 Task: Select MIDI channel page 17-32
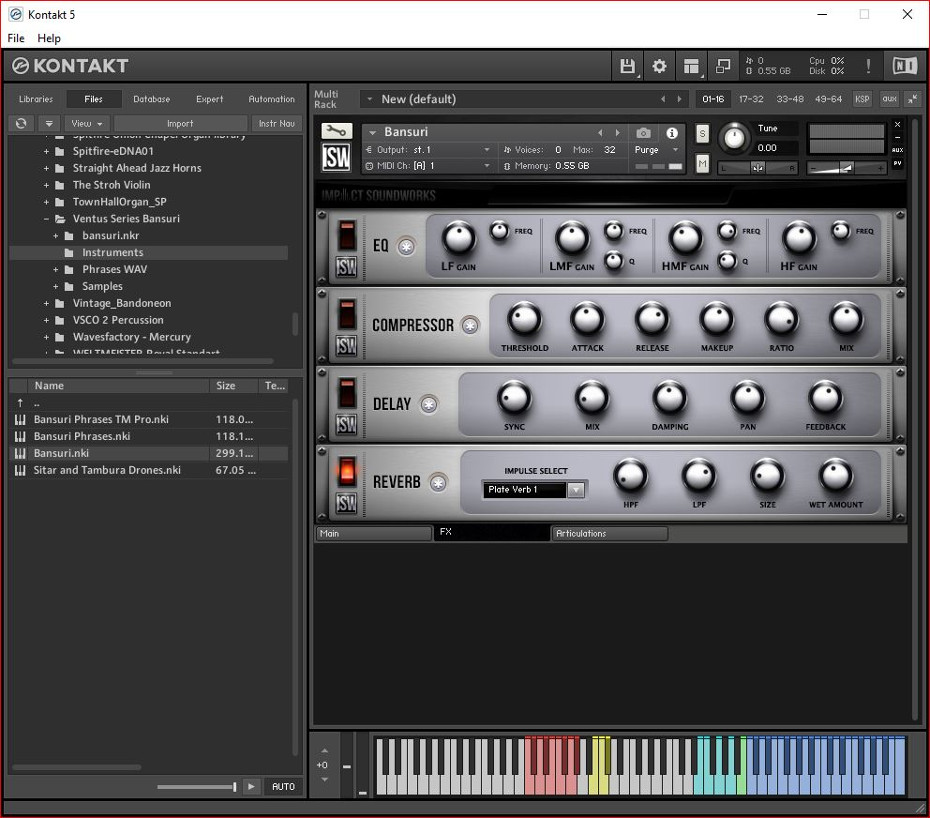pos(751,99)
